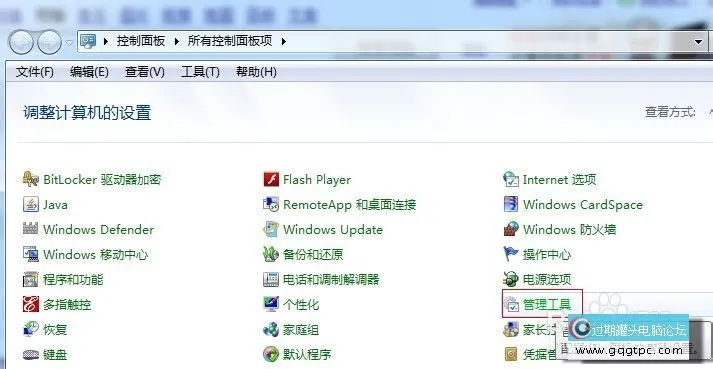Open the 操作中心 link
713x369 pixels.
pyautogui.click(x=547, y=254)
